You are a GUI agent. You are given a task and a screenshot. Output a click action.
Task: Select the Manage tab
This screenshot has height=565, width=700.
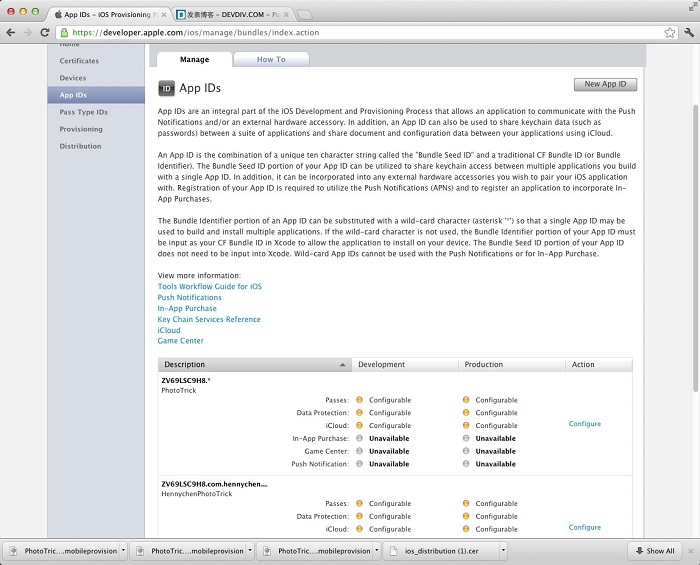click(x=195, y=59)
